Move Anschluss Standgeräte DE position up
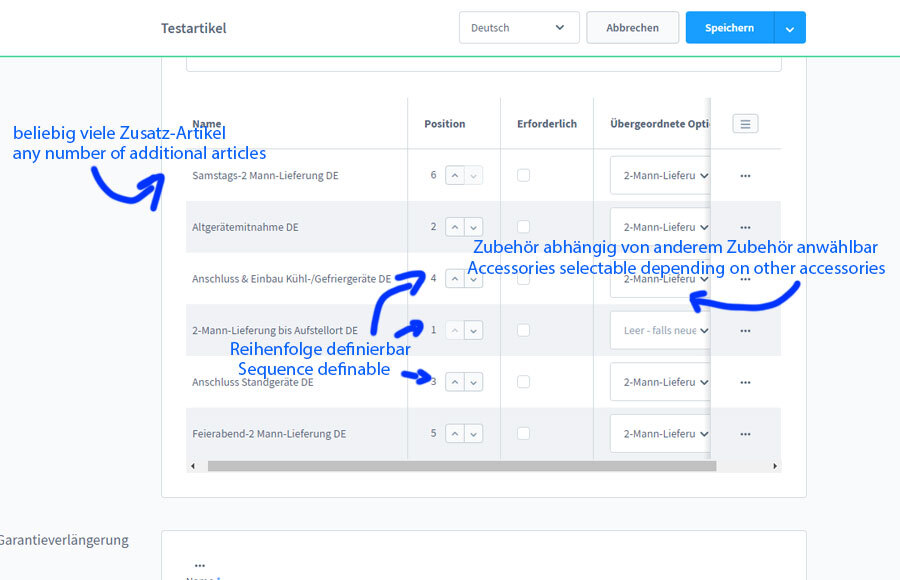Image resolution: width=900 pixels, height=580 pixels. pyautogui.click(x=455, y=382)
